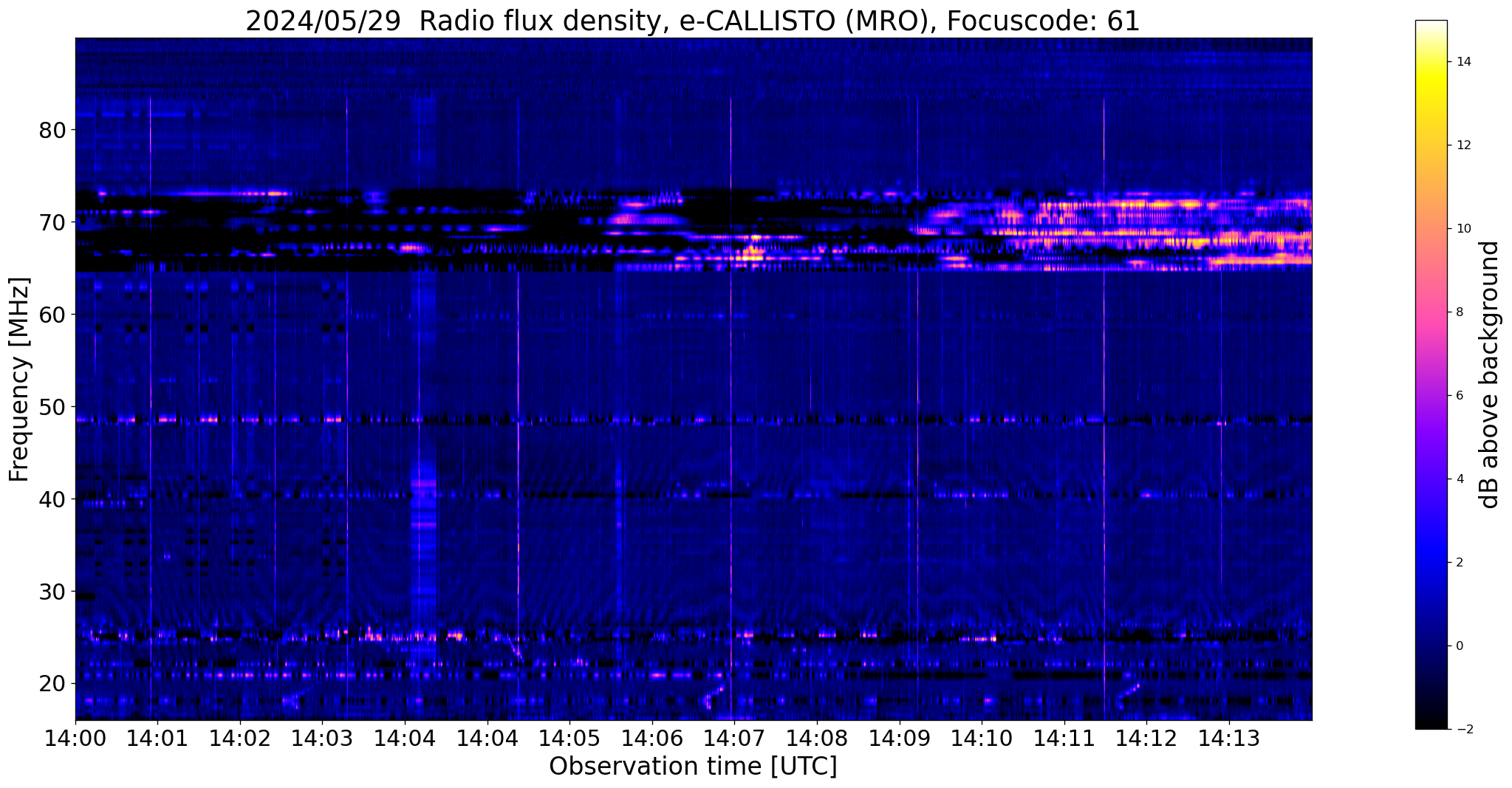
Task: Click the plot title mentioning e-CALLISTO (MRO)
Action: [x=693, y=21]
